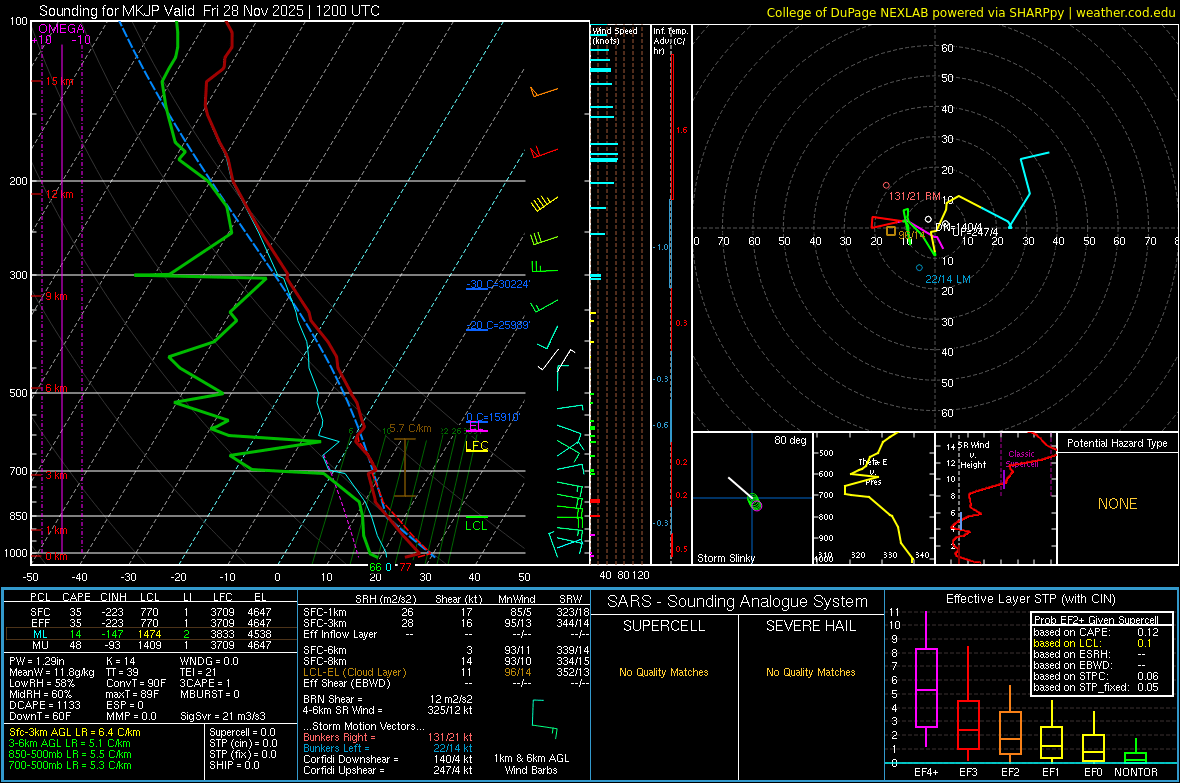
Task: Click the 'MeanW = 11.8g/kg' value
Action: 52,672
